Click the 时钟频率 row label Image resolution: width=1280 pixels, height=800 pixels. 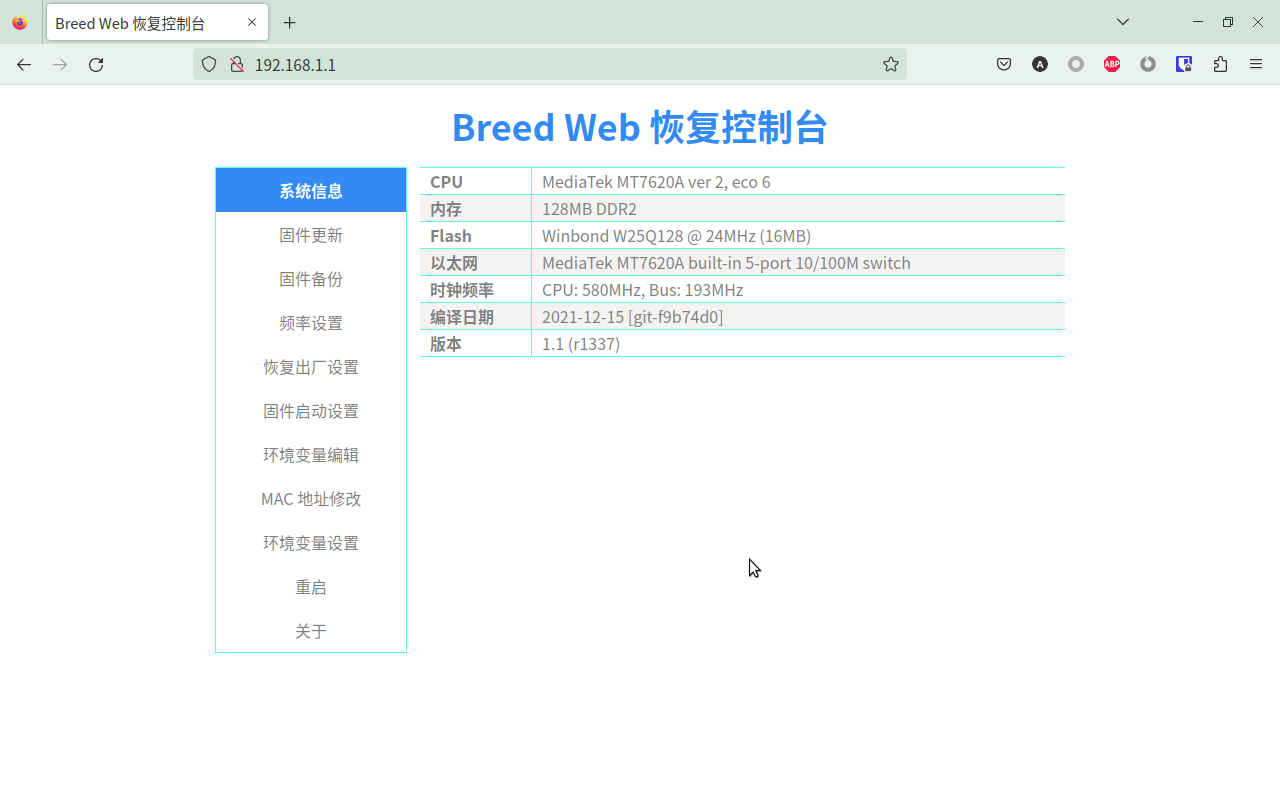point(462,290)
